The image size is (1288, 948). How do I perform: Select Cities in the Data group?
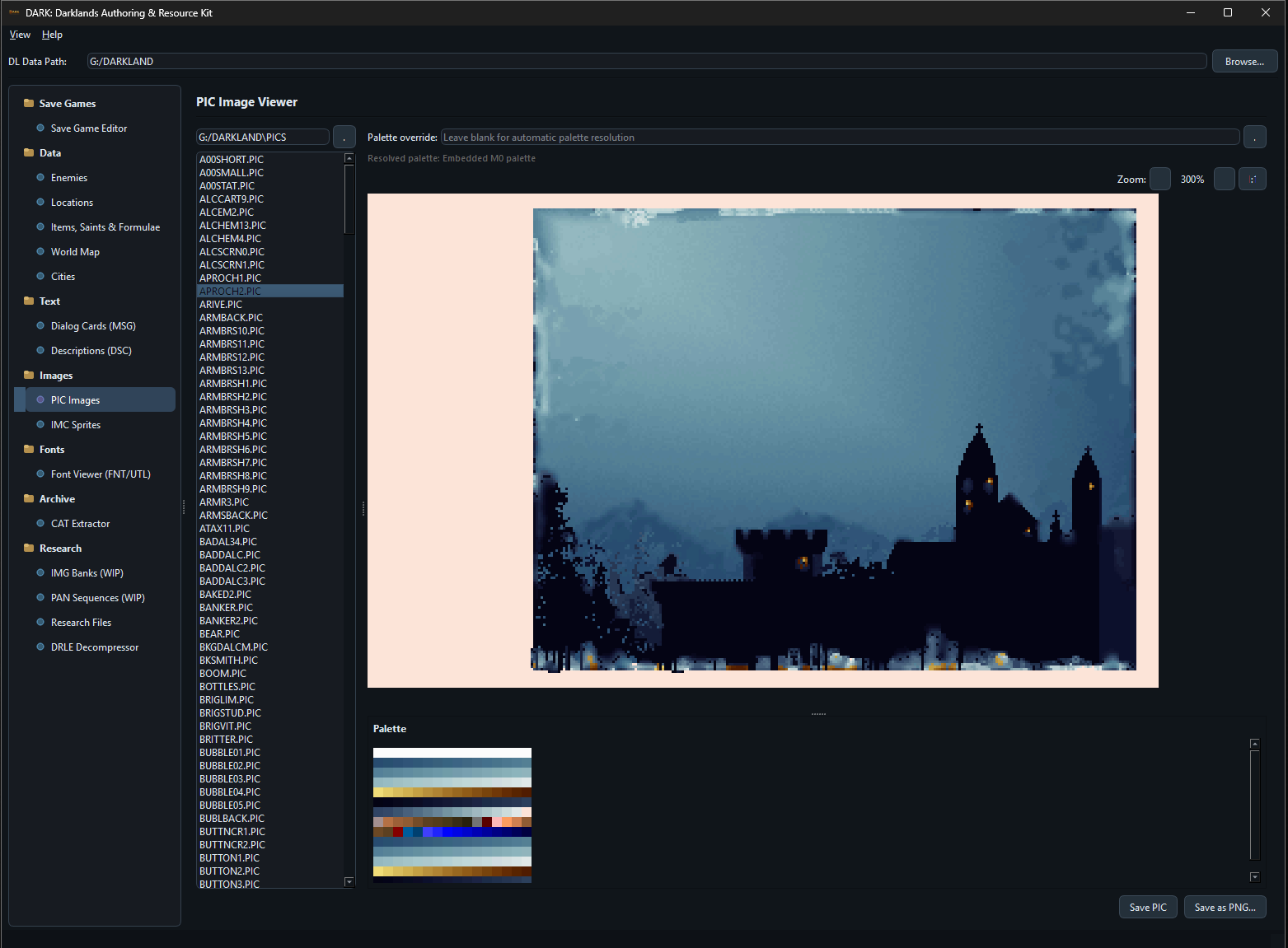[63, 277]
